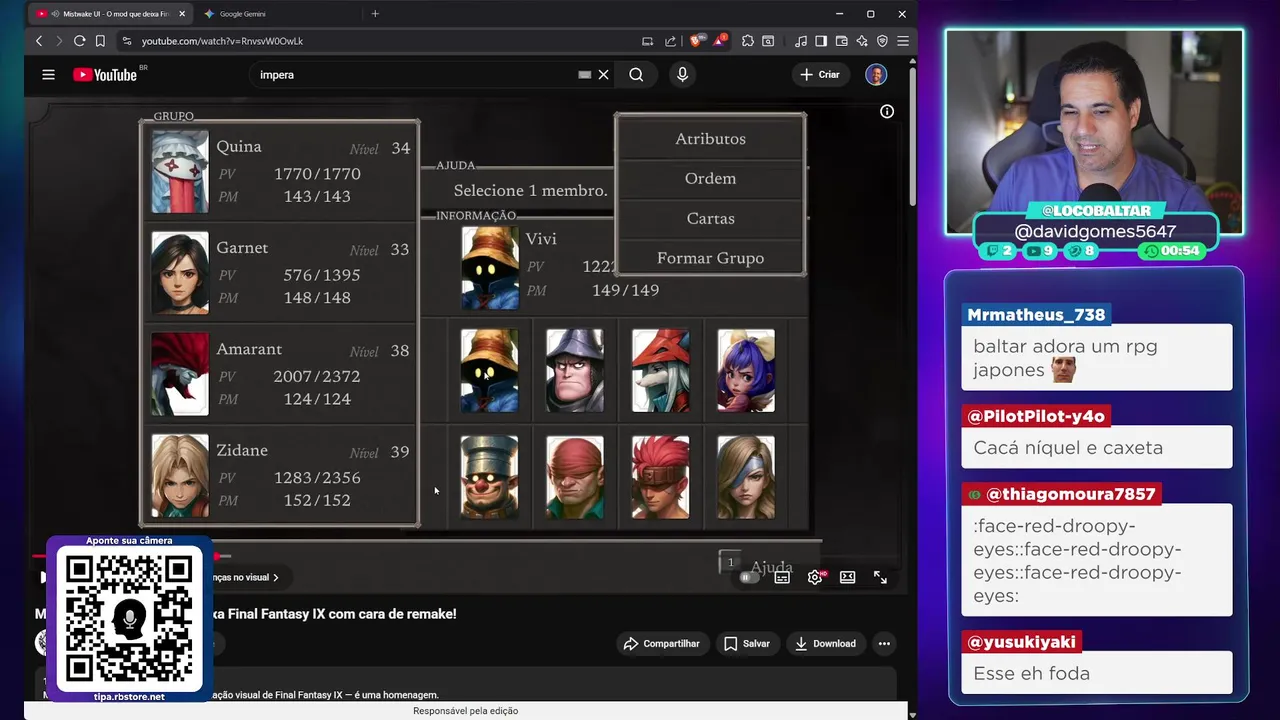The height and width of the screenshot is (720, 1280).
Task: View site information icon beside the URL
Action: tap(126, 41)
